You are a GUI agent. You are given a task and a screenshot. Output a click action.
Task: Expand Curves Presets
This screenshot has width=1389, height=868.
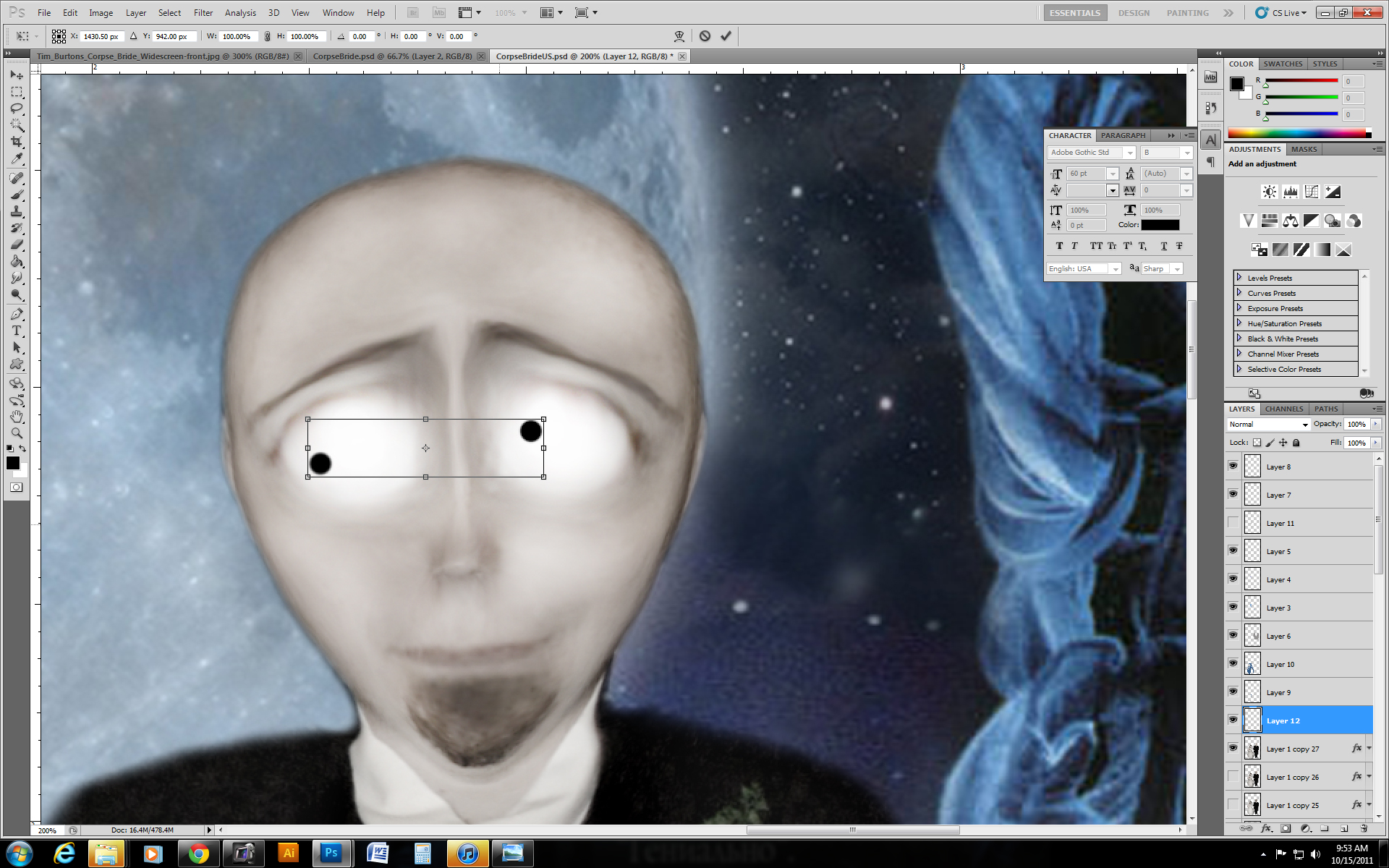tap(1239, 293)
